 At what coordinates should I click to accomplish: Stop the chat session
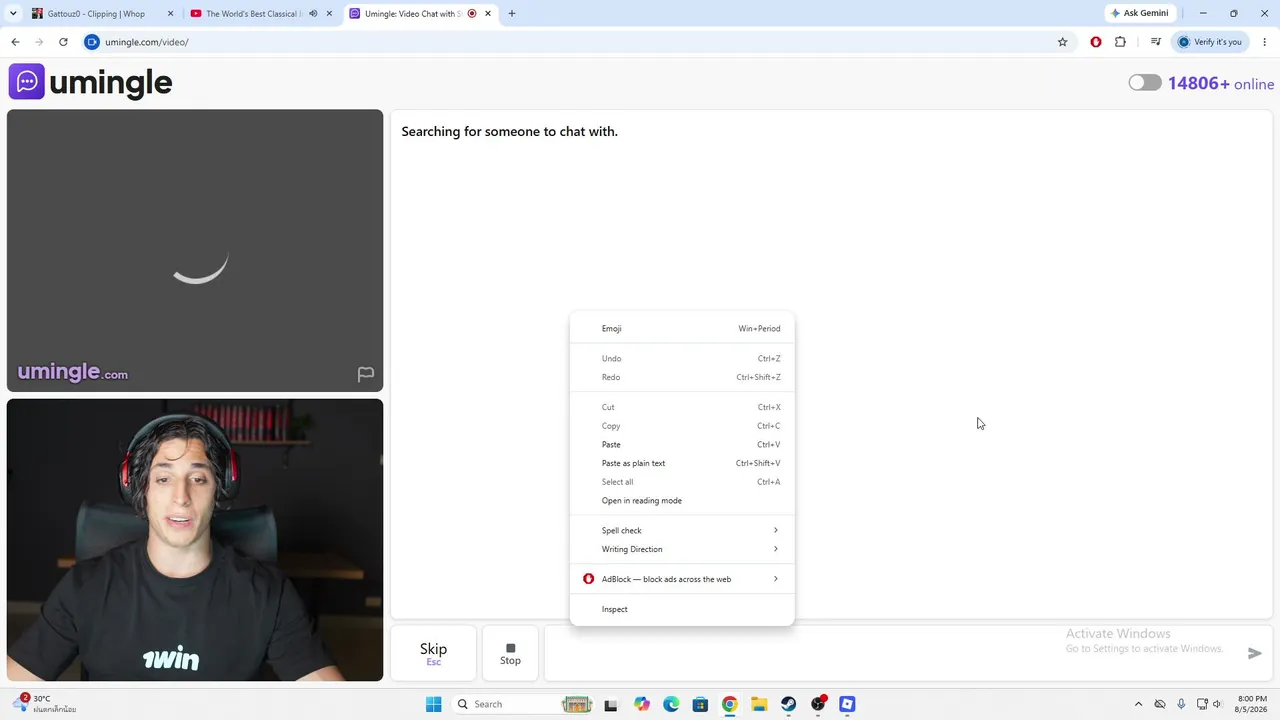click(510, 653)
